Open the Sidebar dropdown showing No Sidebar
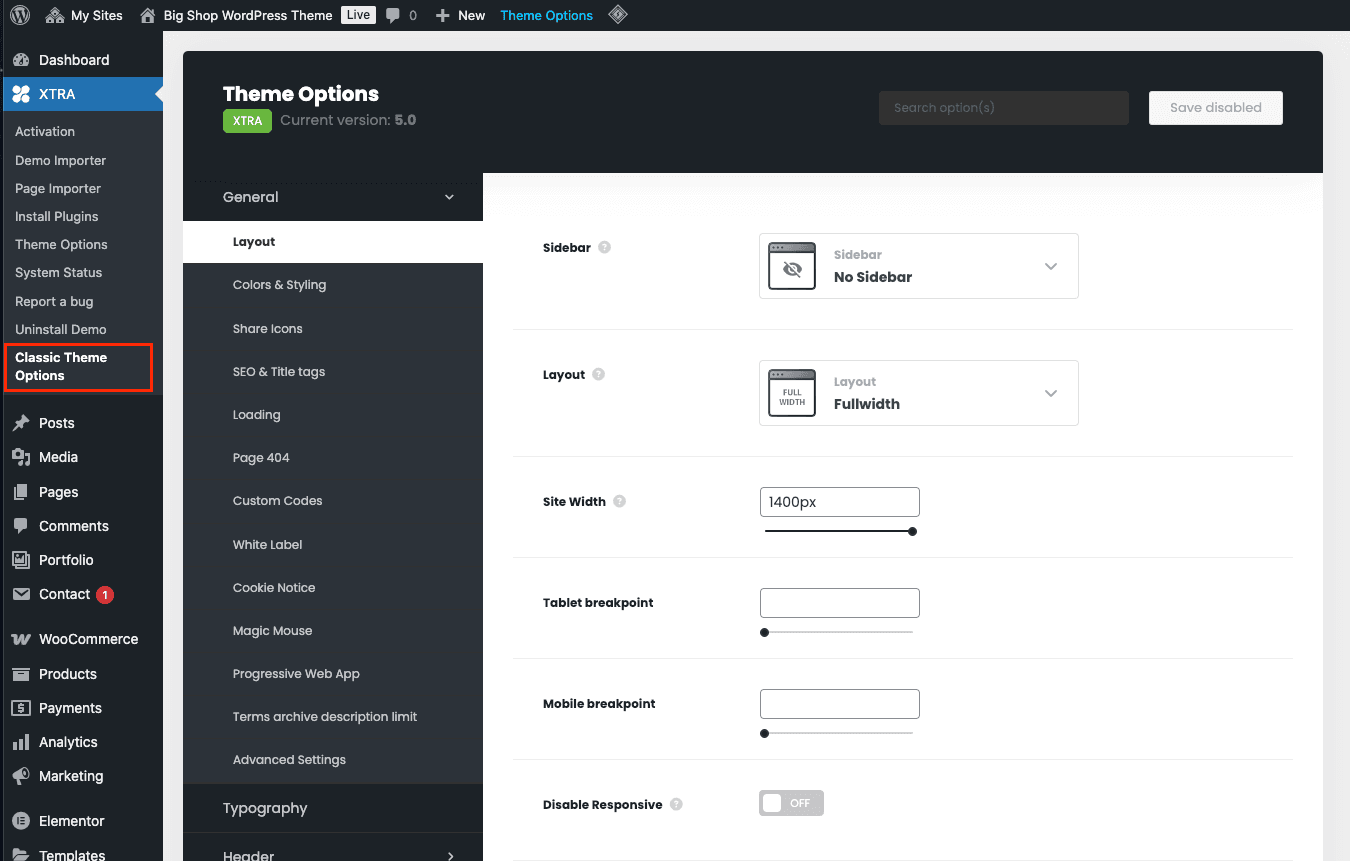 tap(918, 266)
